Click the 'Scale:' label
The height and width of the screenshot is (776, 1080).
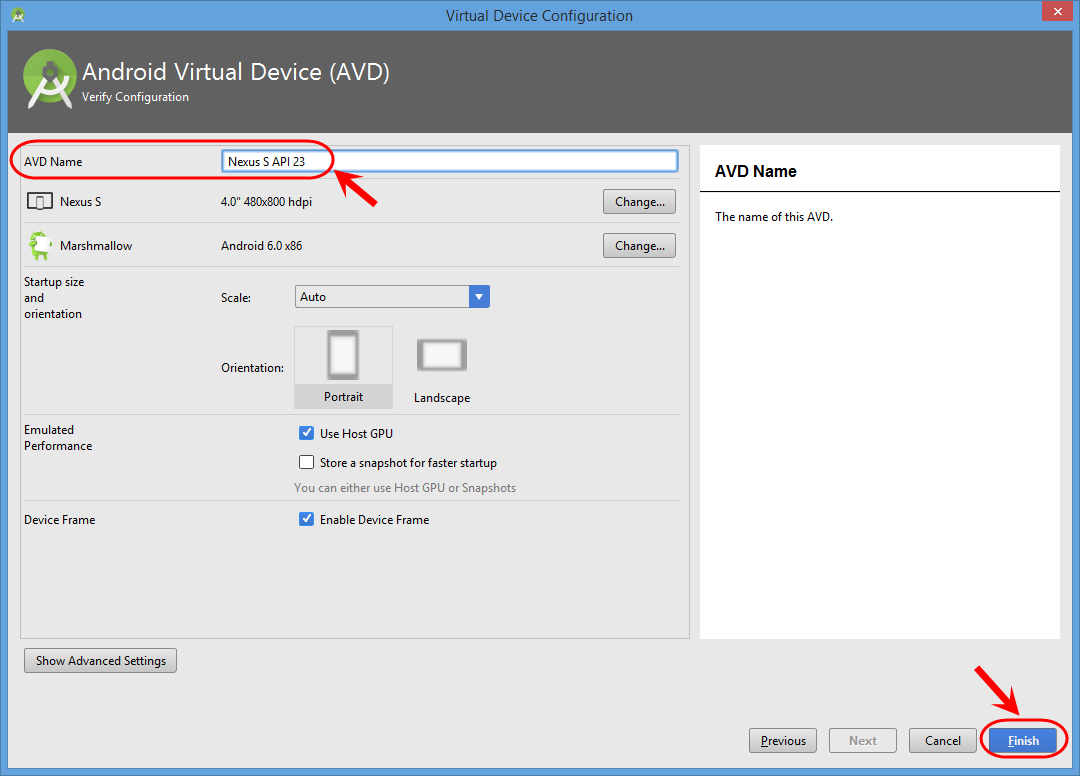click(x=236, y=297)
